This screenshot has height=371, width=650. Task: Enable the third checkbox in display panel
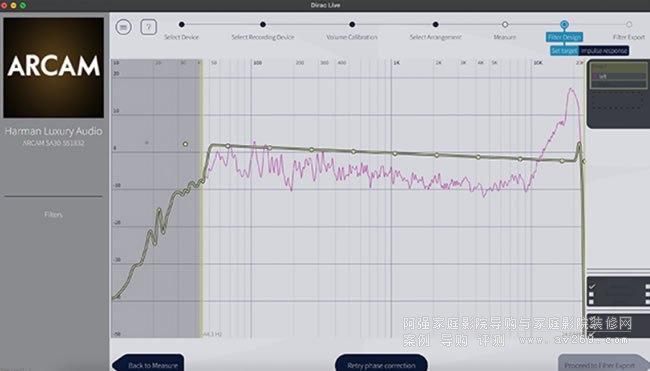tap(592, 301)
